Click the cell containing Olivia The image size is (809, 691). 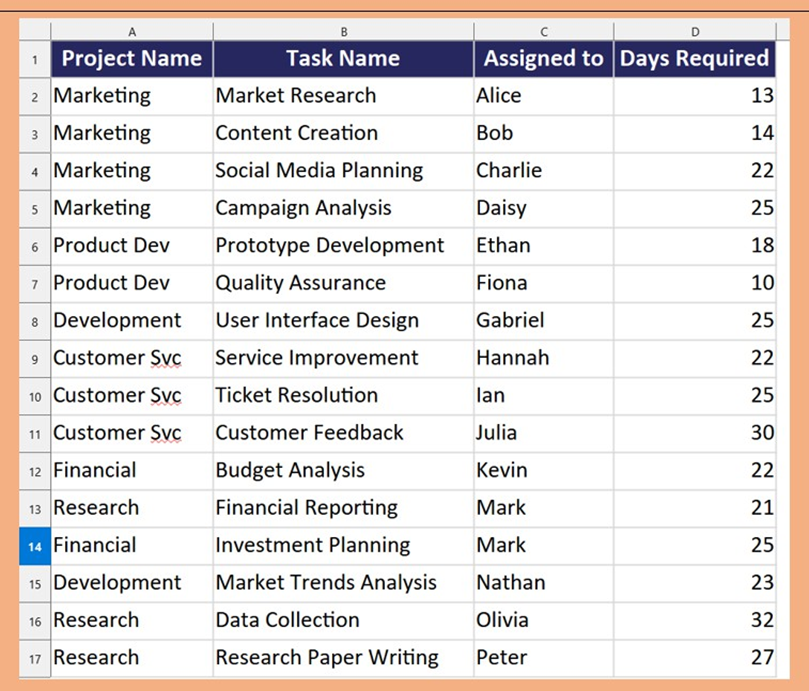click(544, 620)
